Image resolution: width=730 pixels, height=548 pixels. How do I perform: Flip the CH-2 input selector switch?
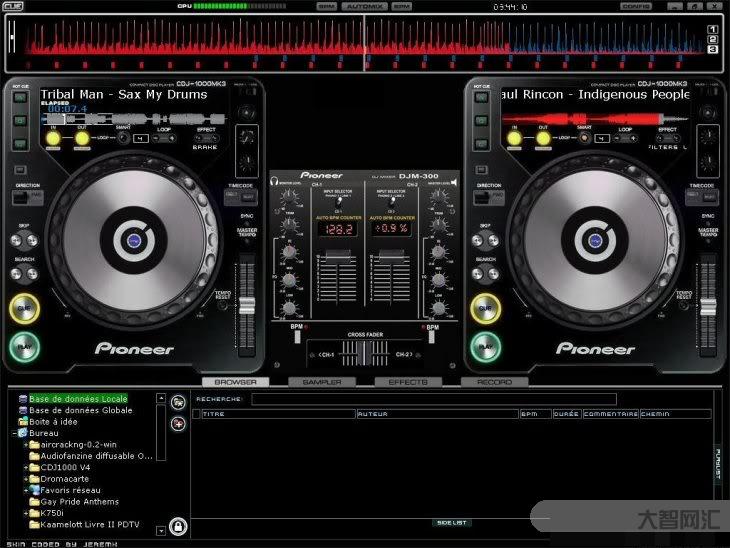click(x=392, y=203)
